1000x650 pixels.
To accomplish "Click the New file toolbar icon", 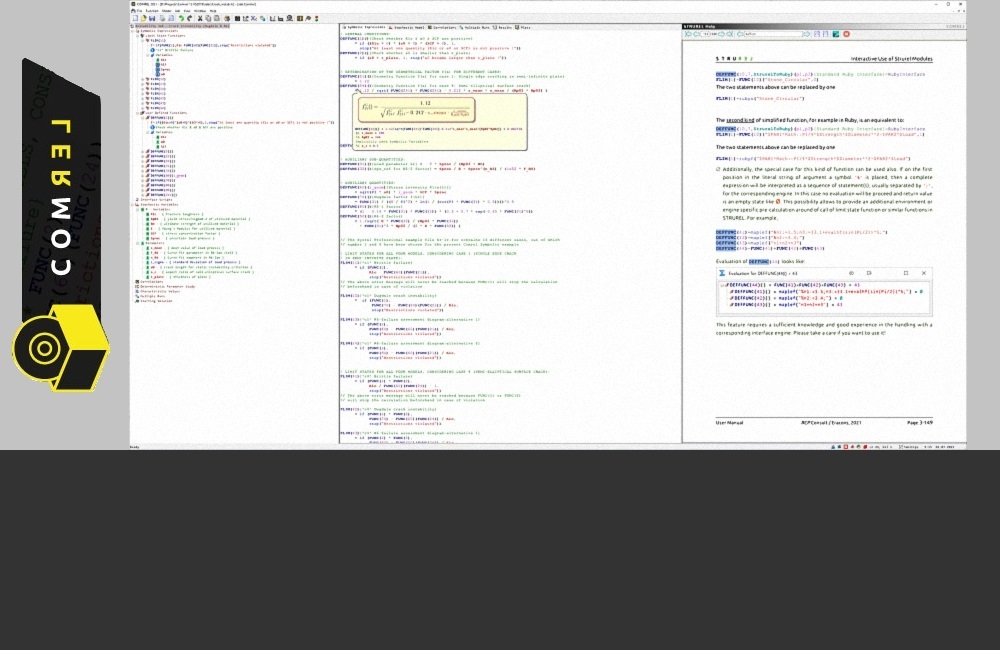I will 135,18.
